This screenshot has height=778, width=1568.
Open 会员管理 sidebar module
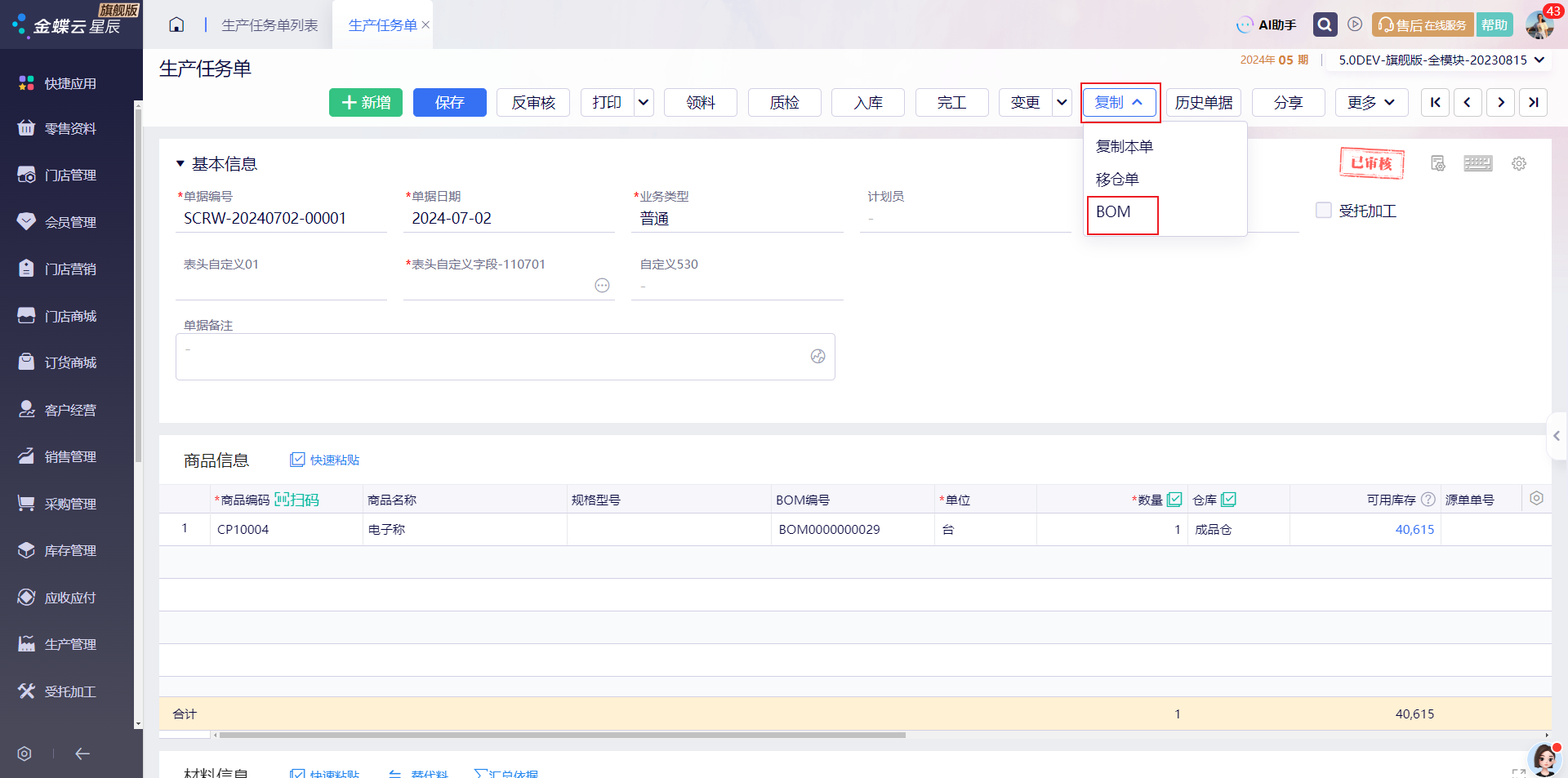tap(57, 222)
